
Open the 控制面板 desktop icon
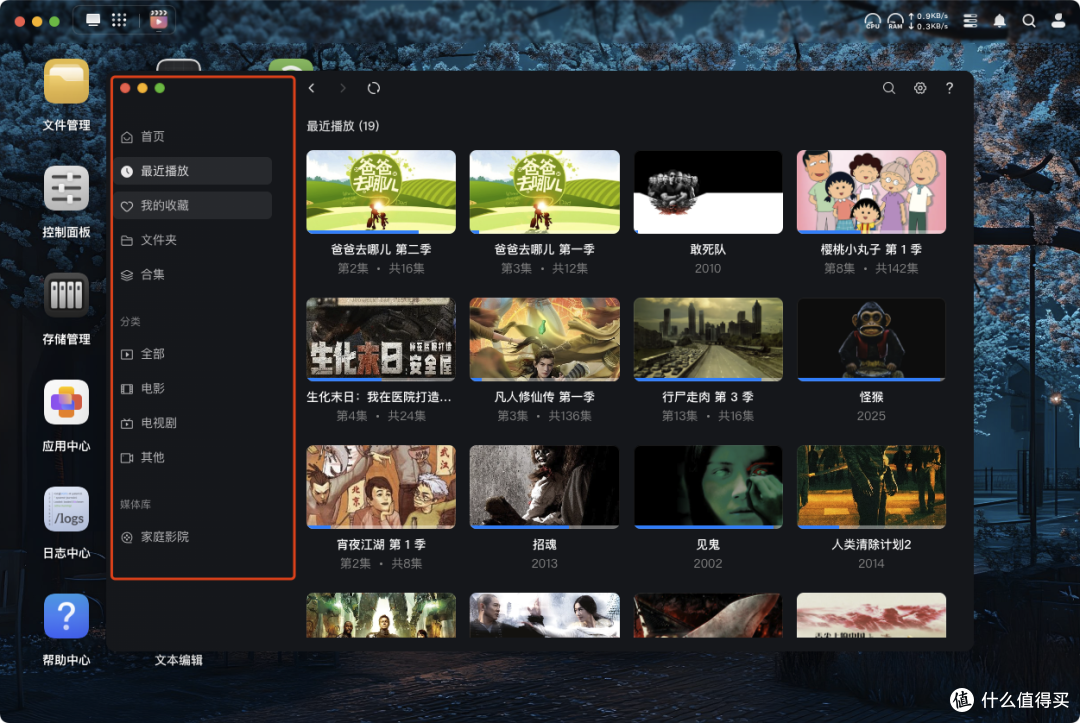tap(66, 188)
